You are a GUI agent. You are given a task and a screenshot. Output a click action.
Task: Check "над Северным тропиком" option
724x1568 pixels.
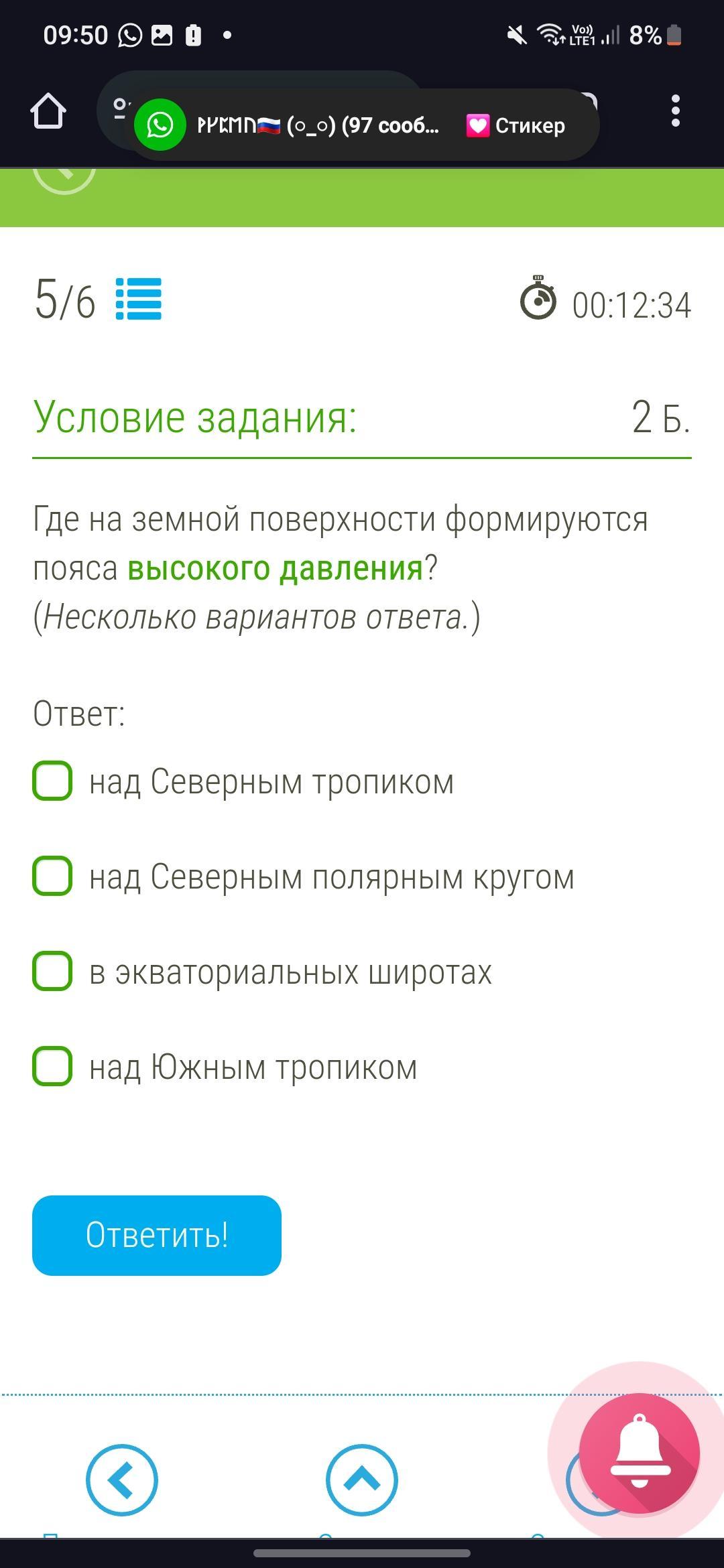(x=52, y=781)
